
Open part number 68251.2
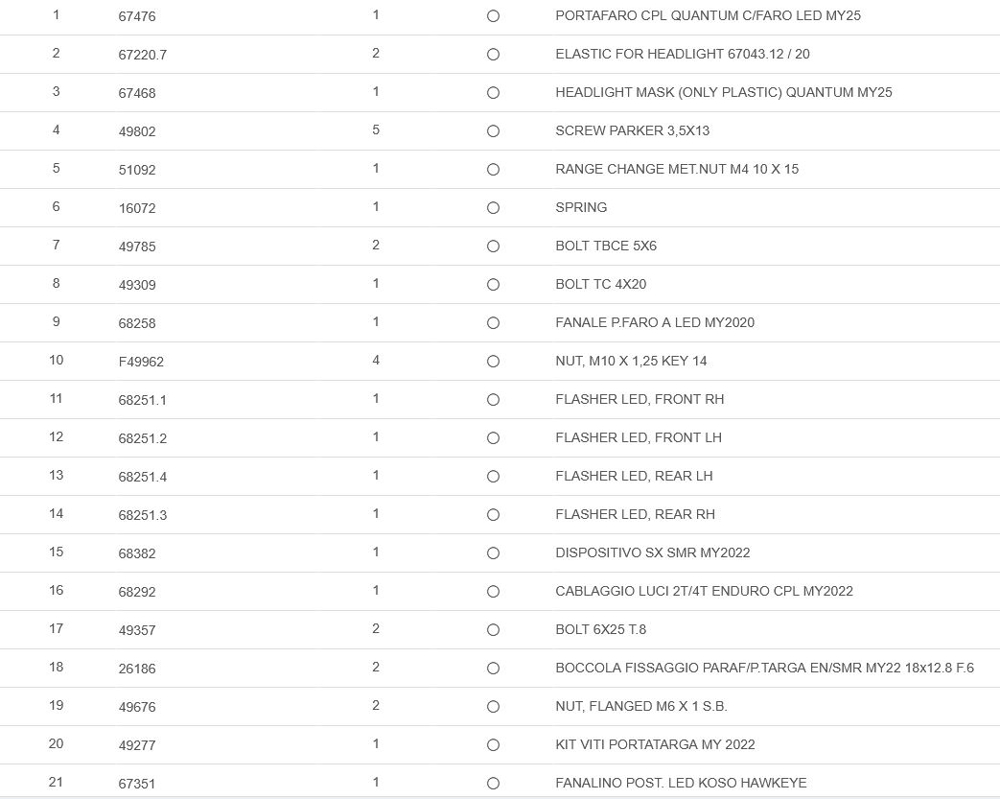pos(142,438)
